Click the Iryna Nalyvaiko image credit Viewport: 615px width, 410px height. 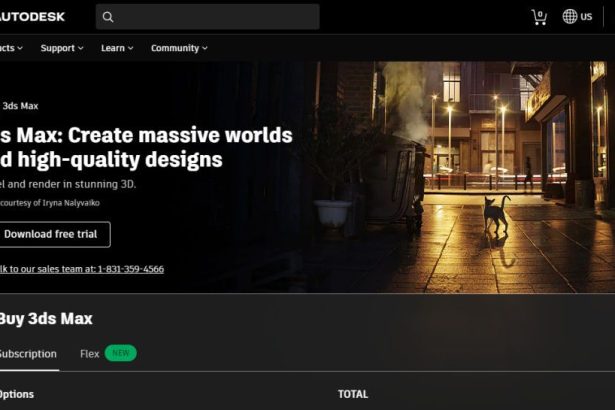tap(50, 203)
